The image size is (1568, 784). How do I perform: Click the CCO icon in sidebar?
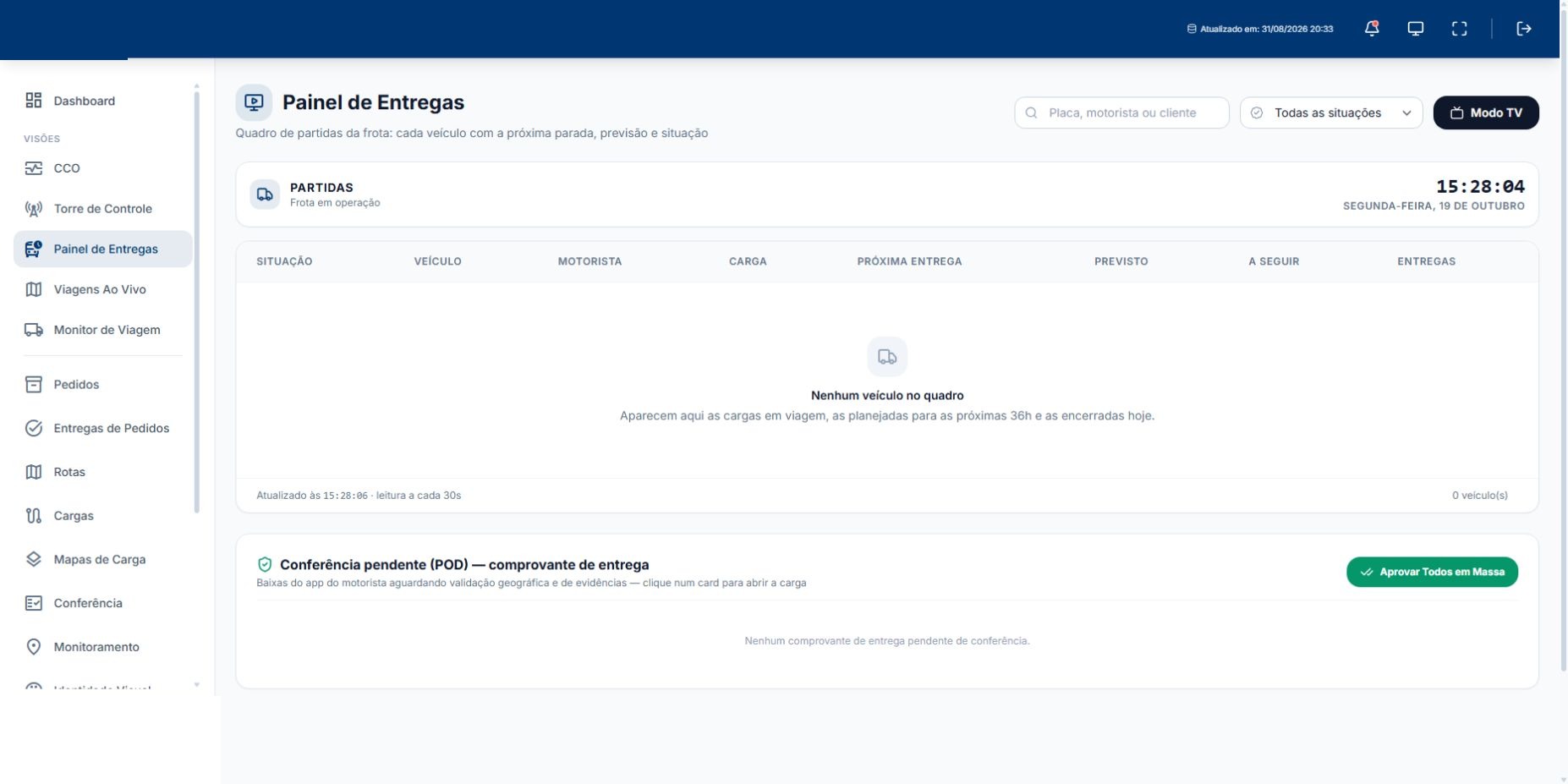(x=34, y=168)
